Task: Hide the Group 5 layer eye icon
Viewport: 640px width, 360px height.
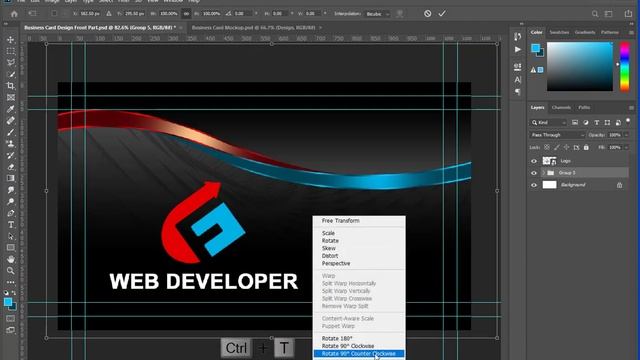Action: [x=534, y=173]
